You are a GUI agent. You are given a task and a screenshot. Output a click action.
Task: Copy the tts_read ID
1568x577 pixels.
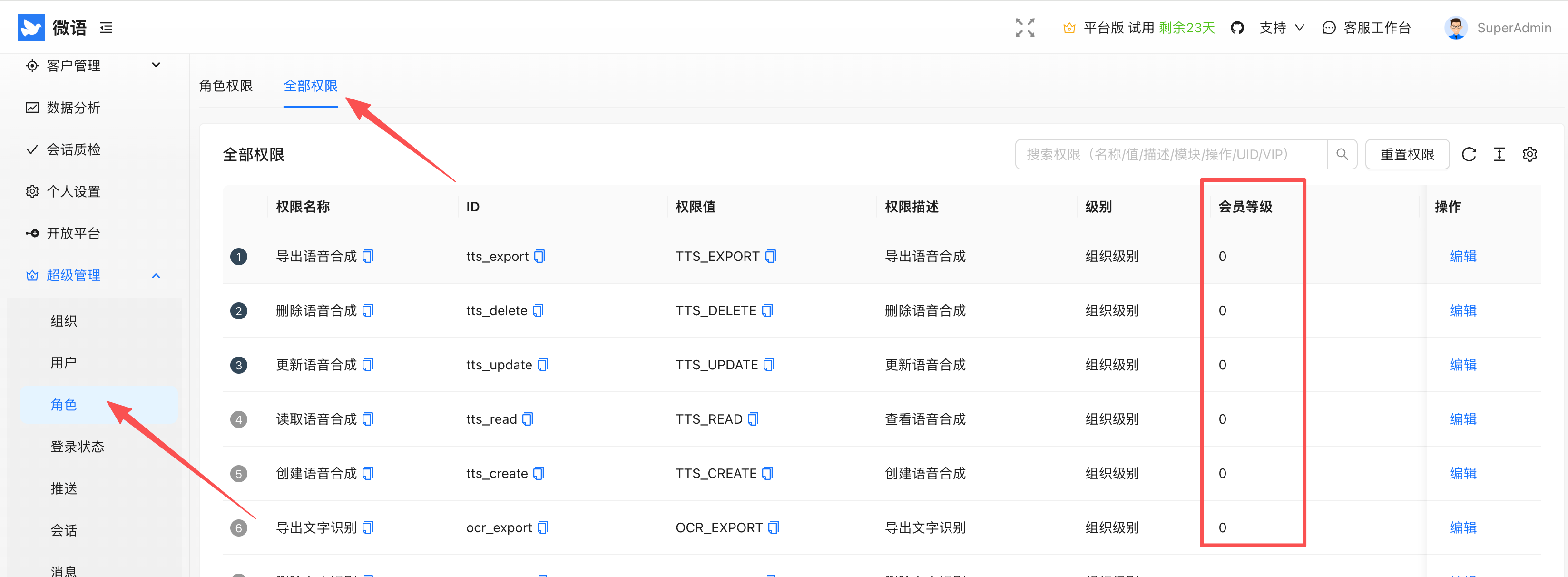[x=528, y=418]
